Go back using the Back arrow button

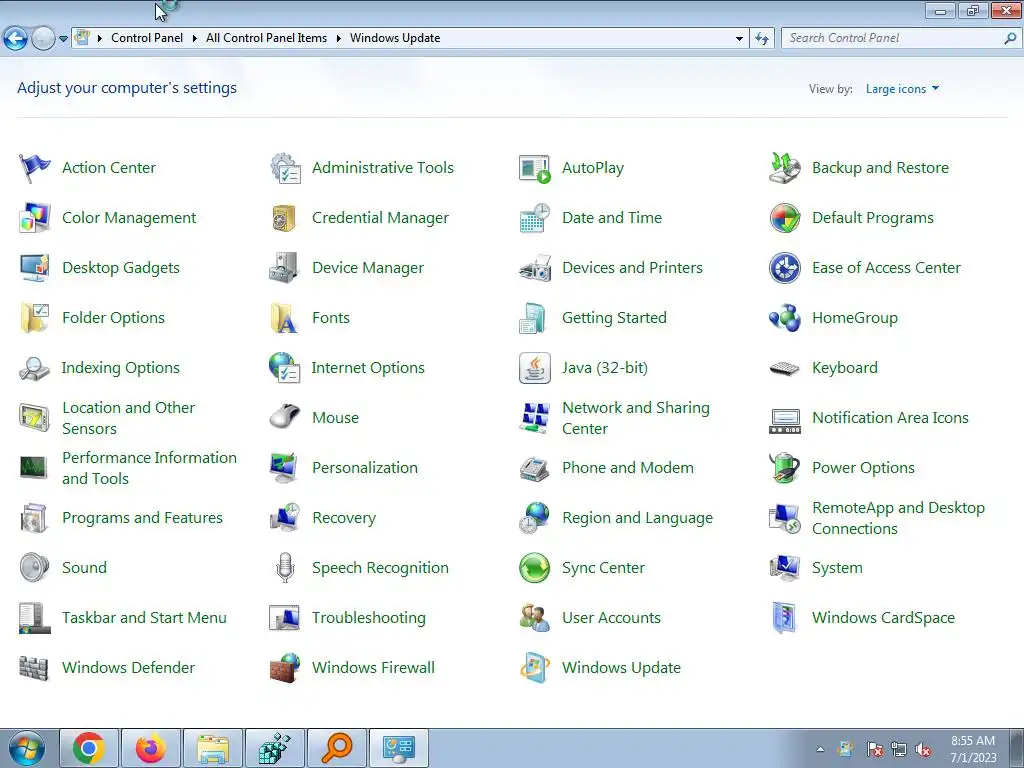[x=15, y=39]
